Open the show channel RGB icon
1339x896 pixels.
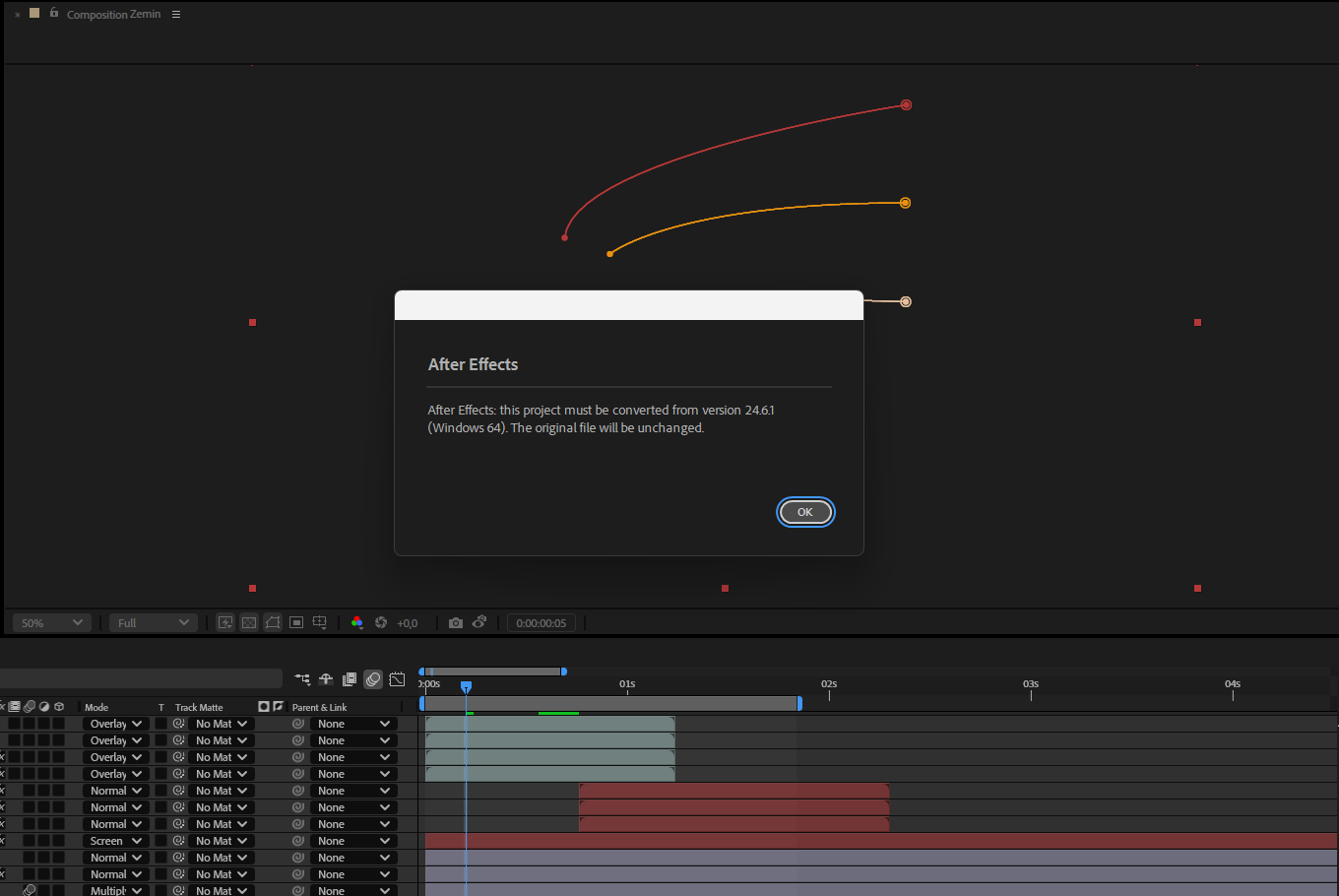[x=357, y=623]
